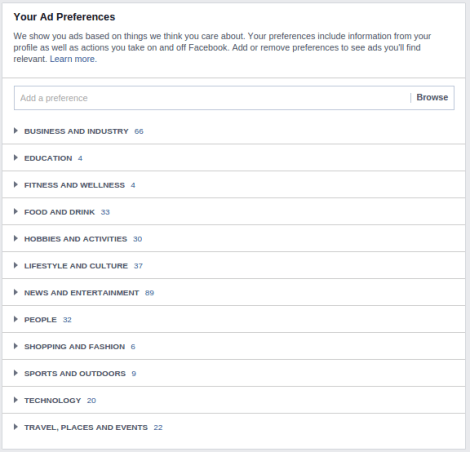Expand News and Entertainment arrow
The image size is (470, 452).
(x=16, y=292)
